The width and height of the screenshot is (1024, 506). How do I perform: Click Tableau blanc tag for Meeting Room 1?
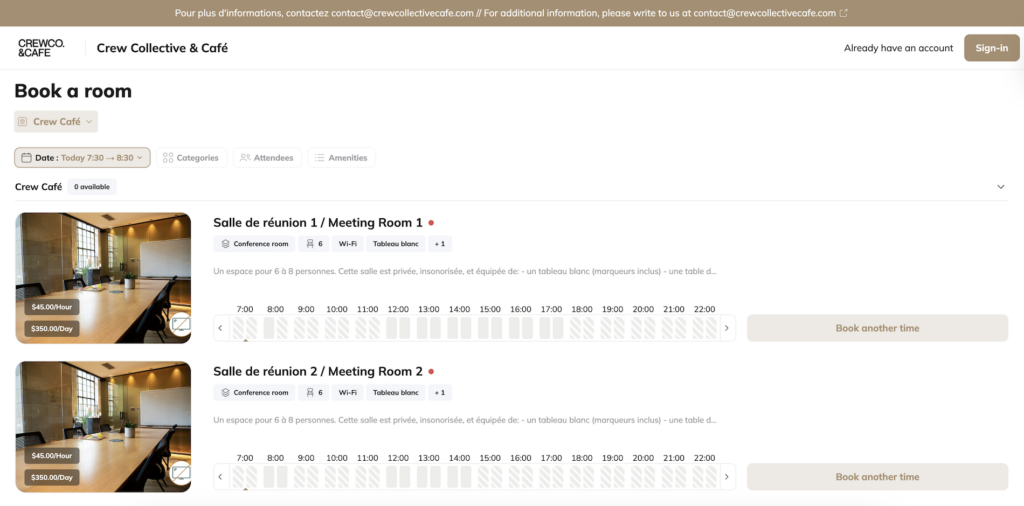[x=396, y=244]
